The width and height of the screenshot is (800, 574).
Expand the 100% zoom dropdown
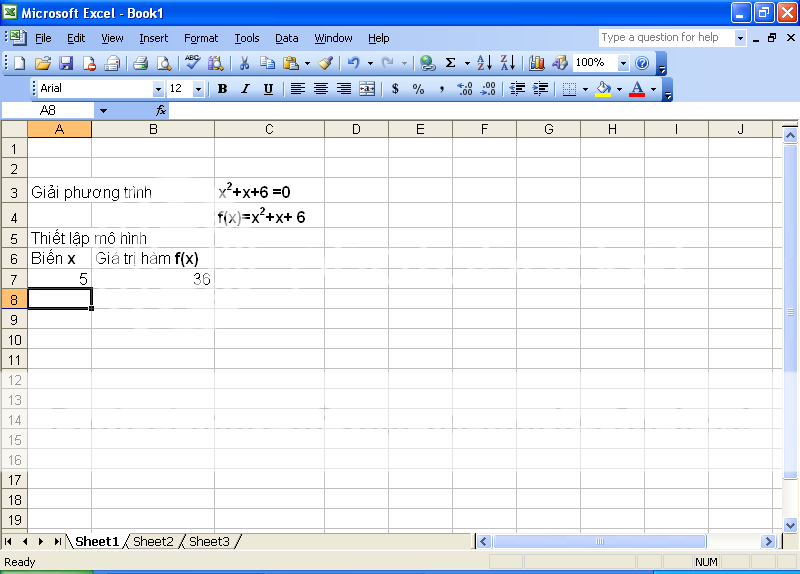(623, 63)
